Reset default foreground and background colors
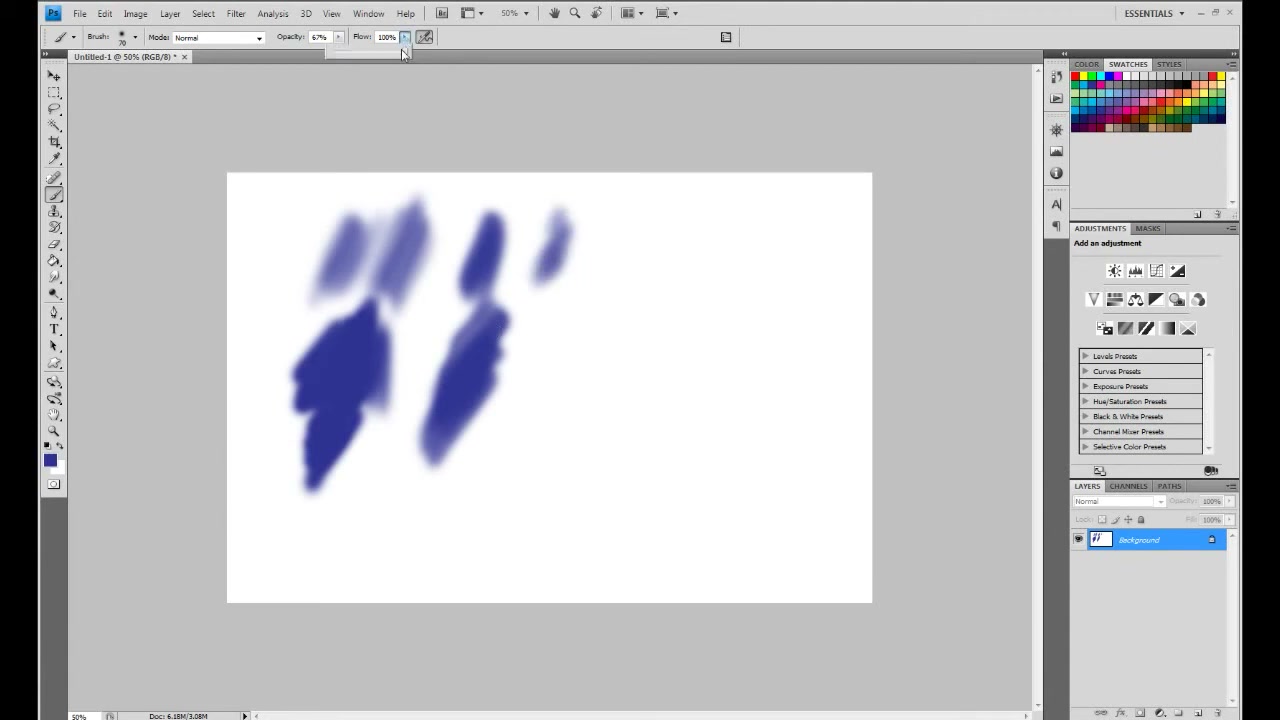This screenshot has height=720, width=1280. [x=48, y=446]
